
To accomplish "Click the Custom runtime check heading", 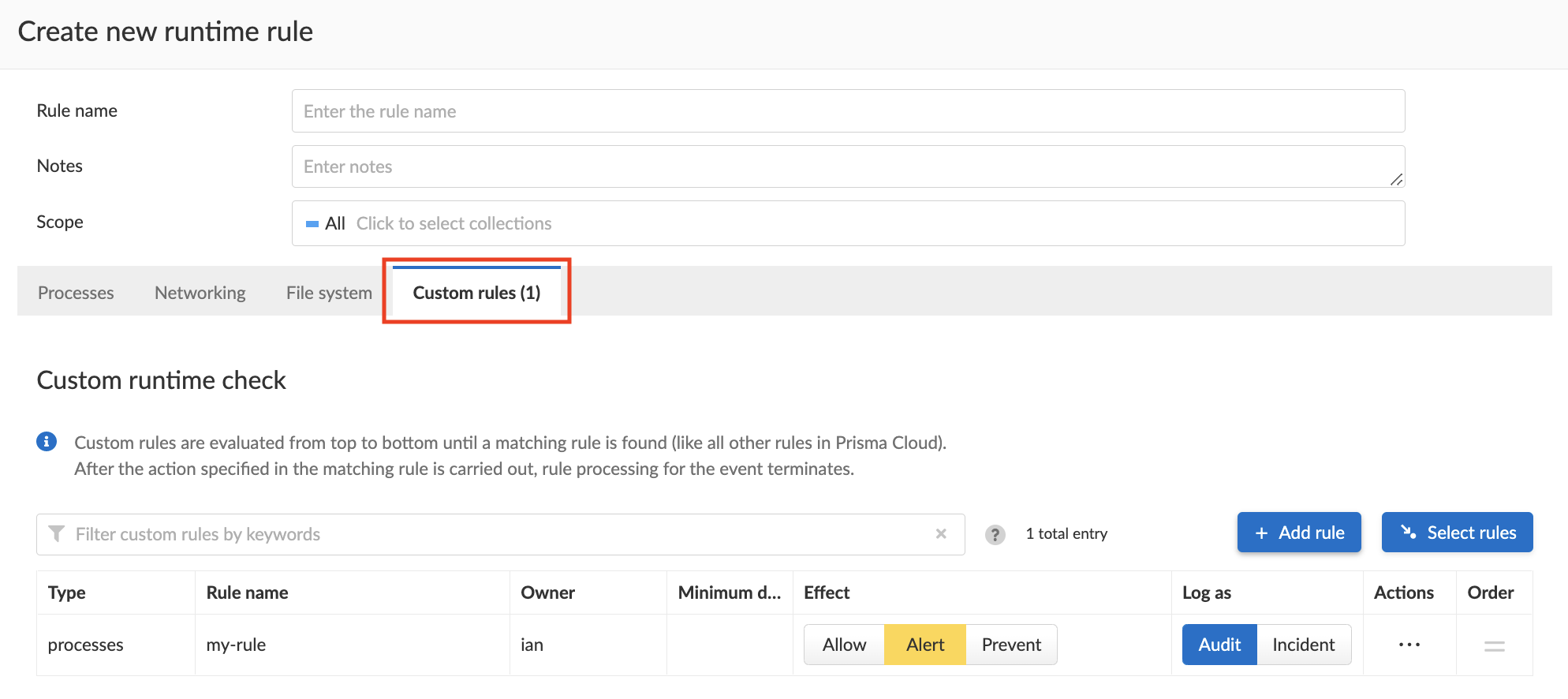I will (x=161, y=380).
